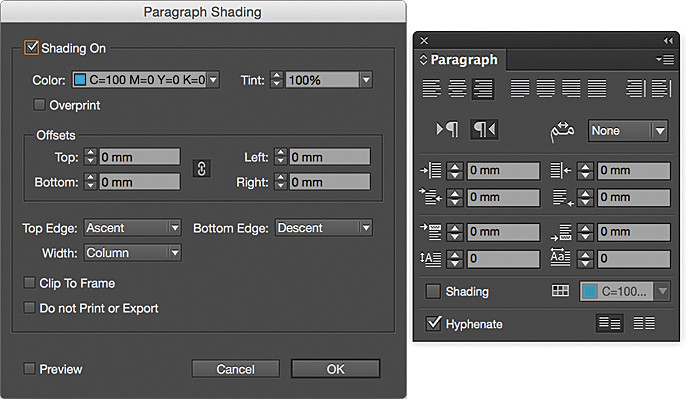Toggle the Hyphenate checkbox

pyautogui.click(x=433, y=323)
